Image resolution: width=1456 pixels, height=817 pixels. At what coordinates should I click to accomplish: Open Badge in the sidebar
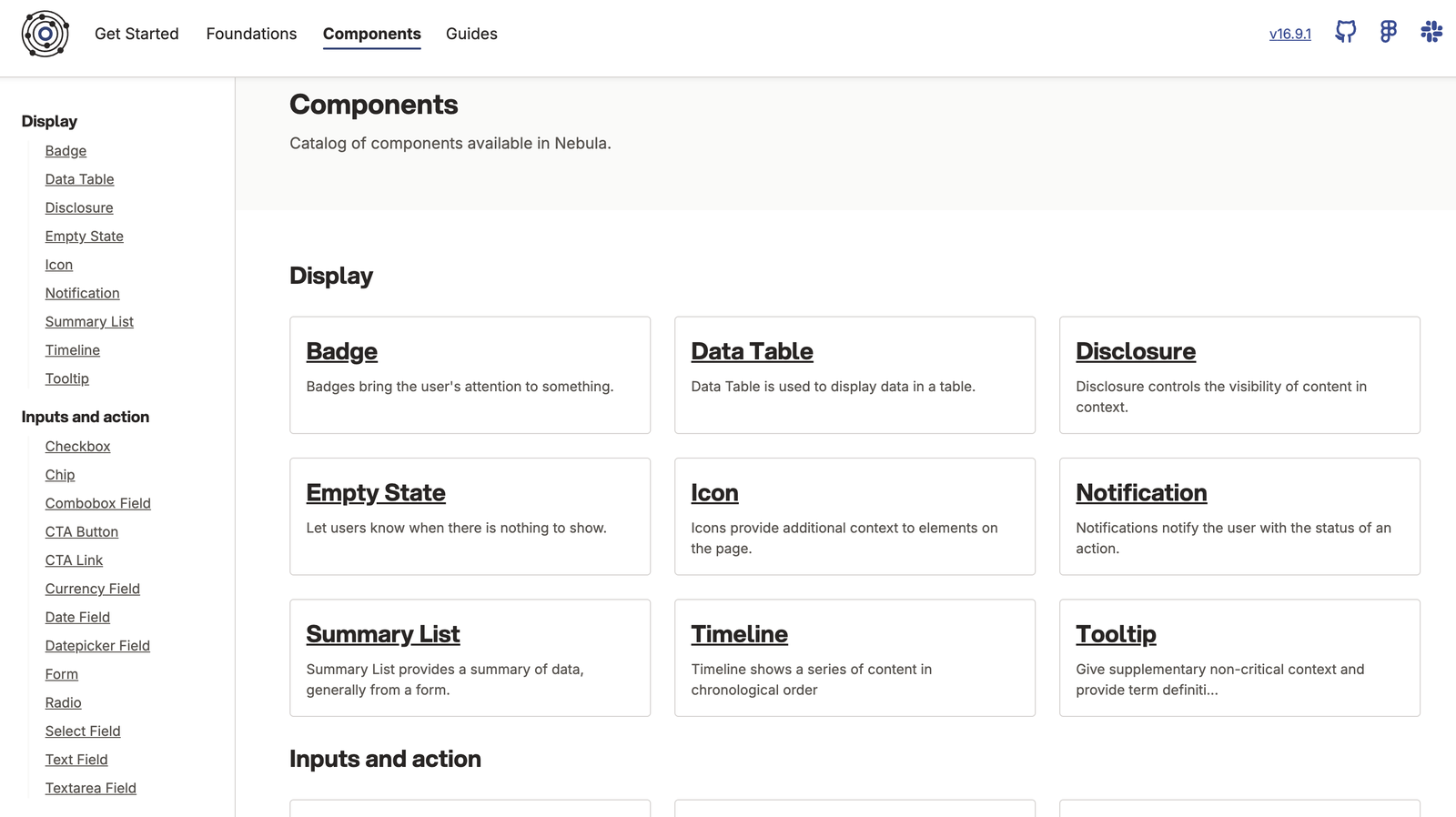(x=66, y=151)
